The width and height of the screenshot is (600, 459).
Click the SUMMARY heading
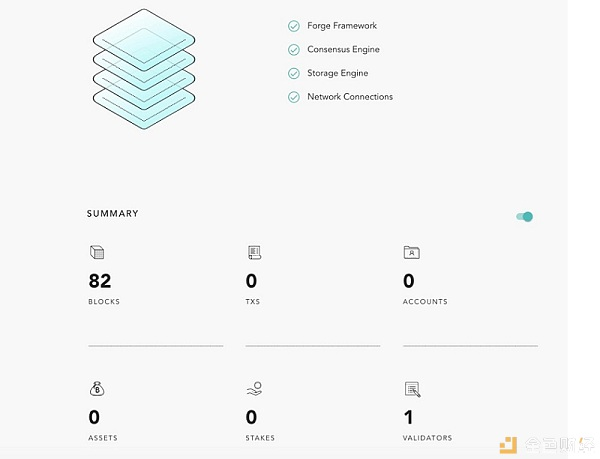(x=112, y=213)
